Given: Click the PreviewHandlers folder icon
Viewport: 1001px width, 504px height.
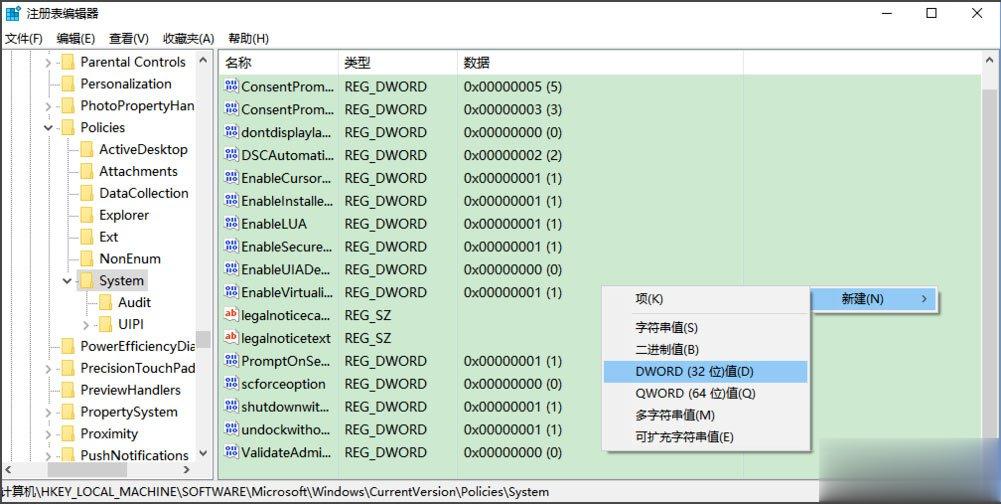Looking at the screenshot, I should pyautogui.click(x=68, y=390).
